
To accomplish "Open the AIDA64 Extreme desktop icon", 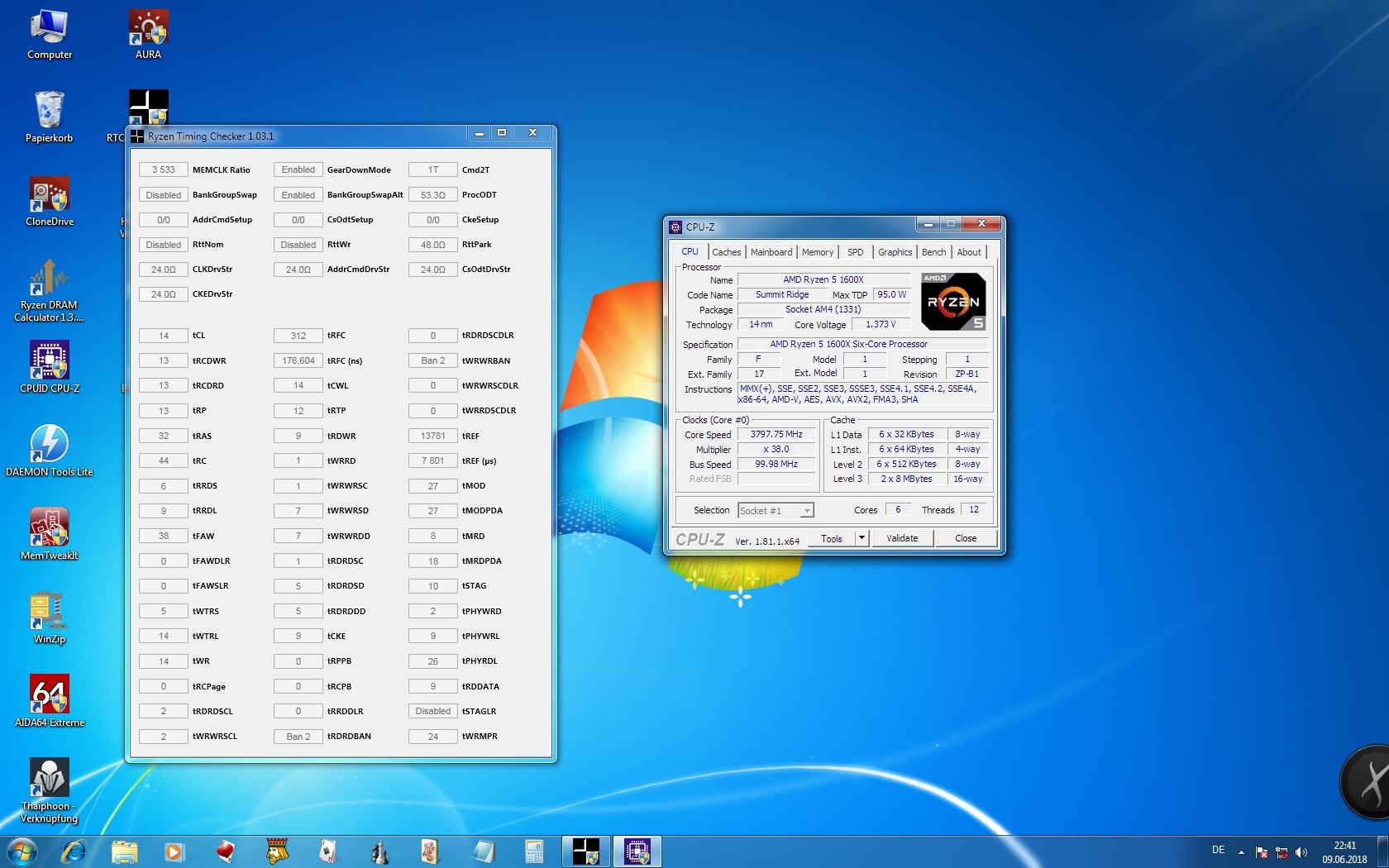I will [x=50, y=694].
